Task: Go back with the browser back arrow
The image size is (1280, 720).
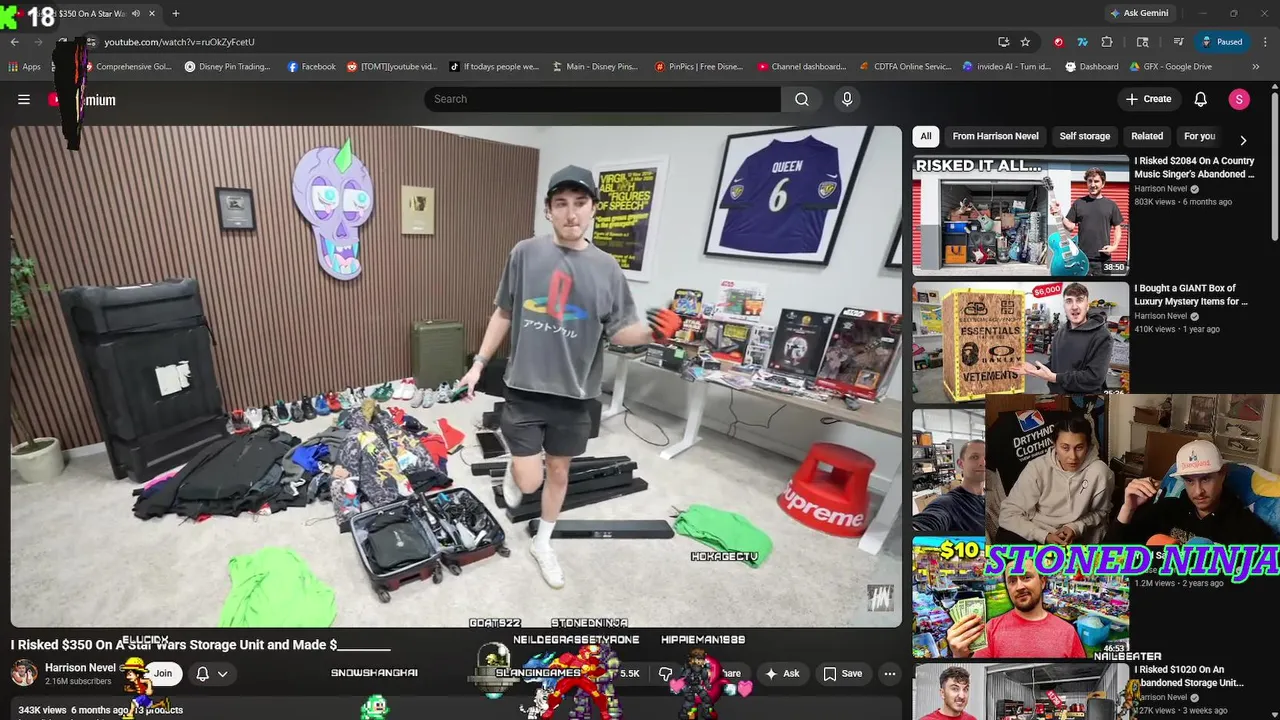Action: point(15,42)
